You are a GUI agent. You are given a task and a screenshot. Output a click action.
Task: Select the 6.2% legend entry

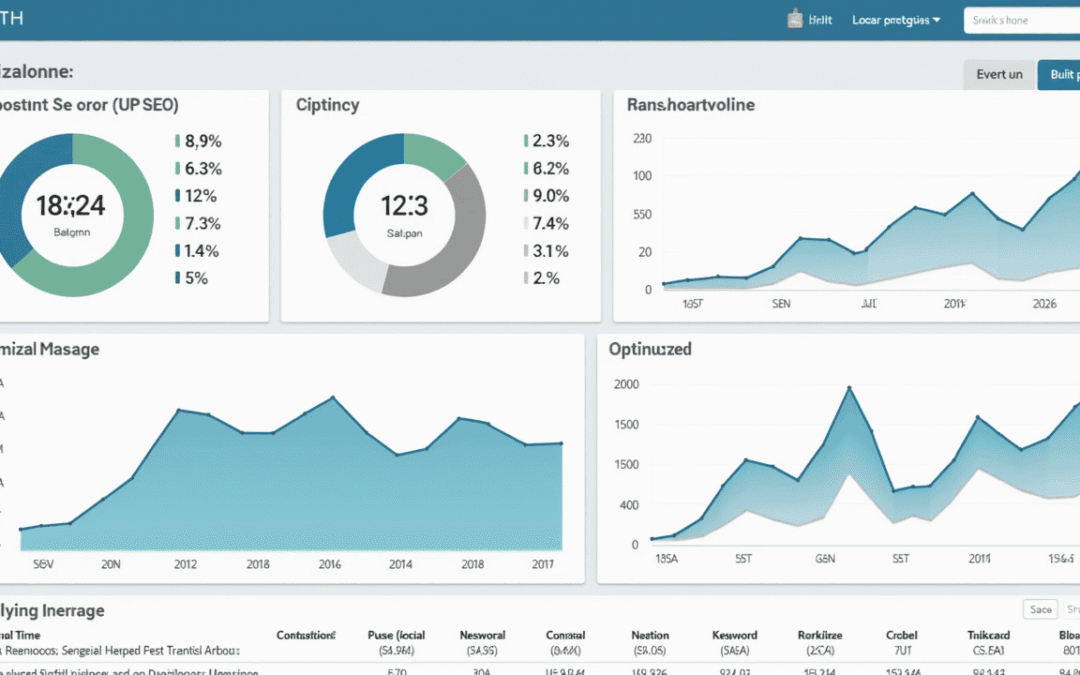547,169
